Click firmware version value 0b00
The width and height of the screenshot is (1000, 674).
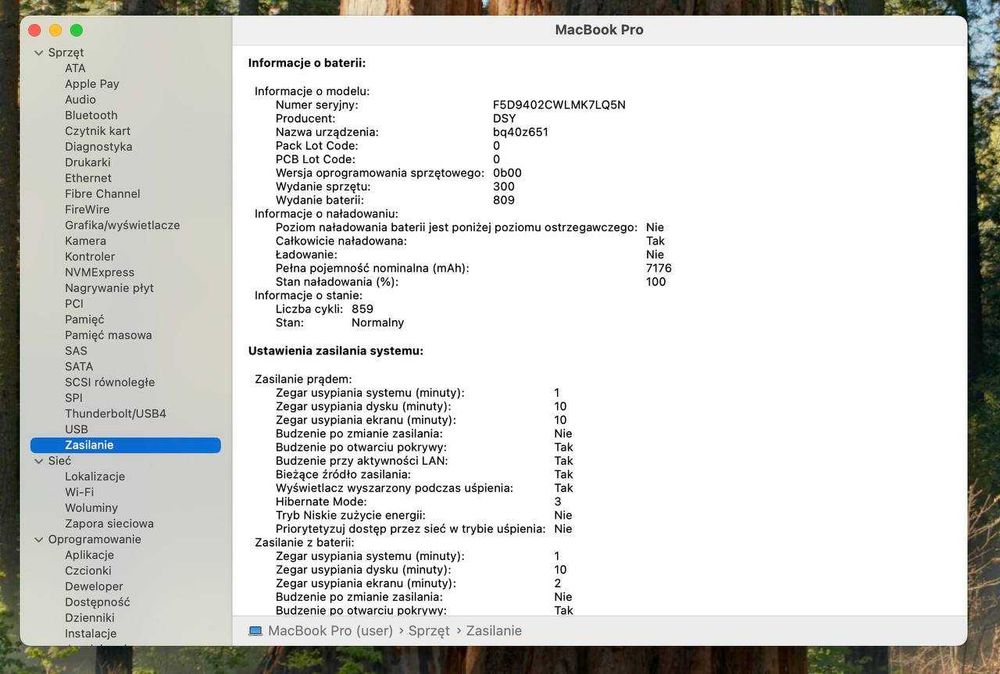tap(507, 173)
